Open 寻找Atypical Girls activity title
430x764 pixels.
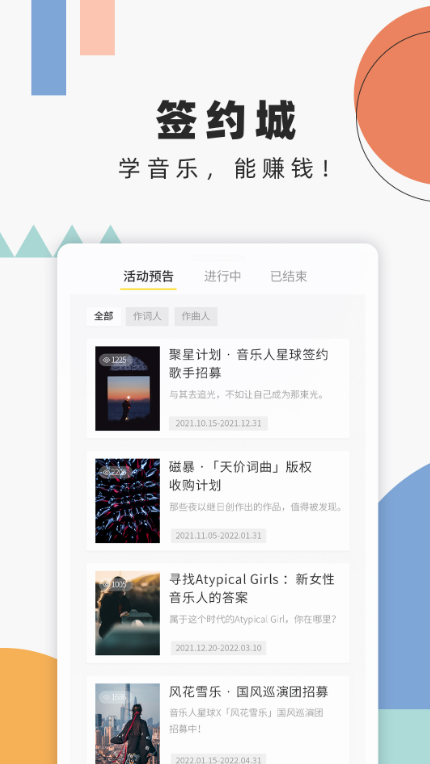(x=252, y=588)
